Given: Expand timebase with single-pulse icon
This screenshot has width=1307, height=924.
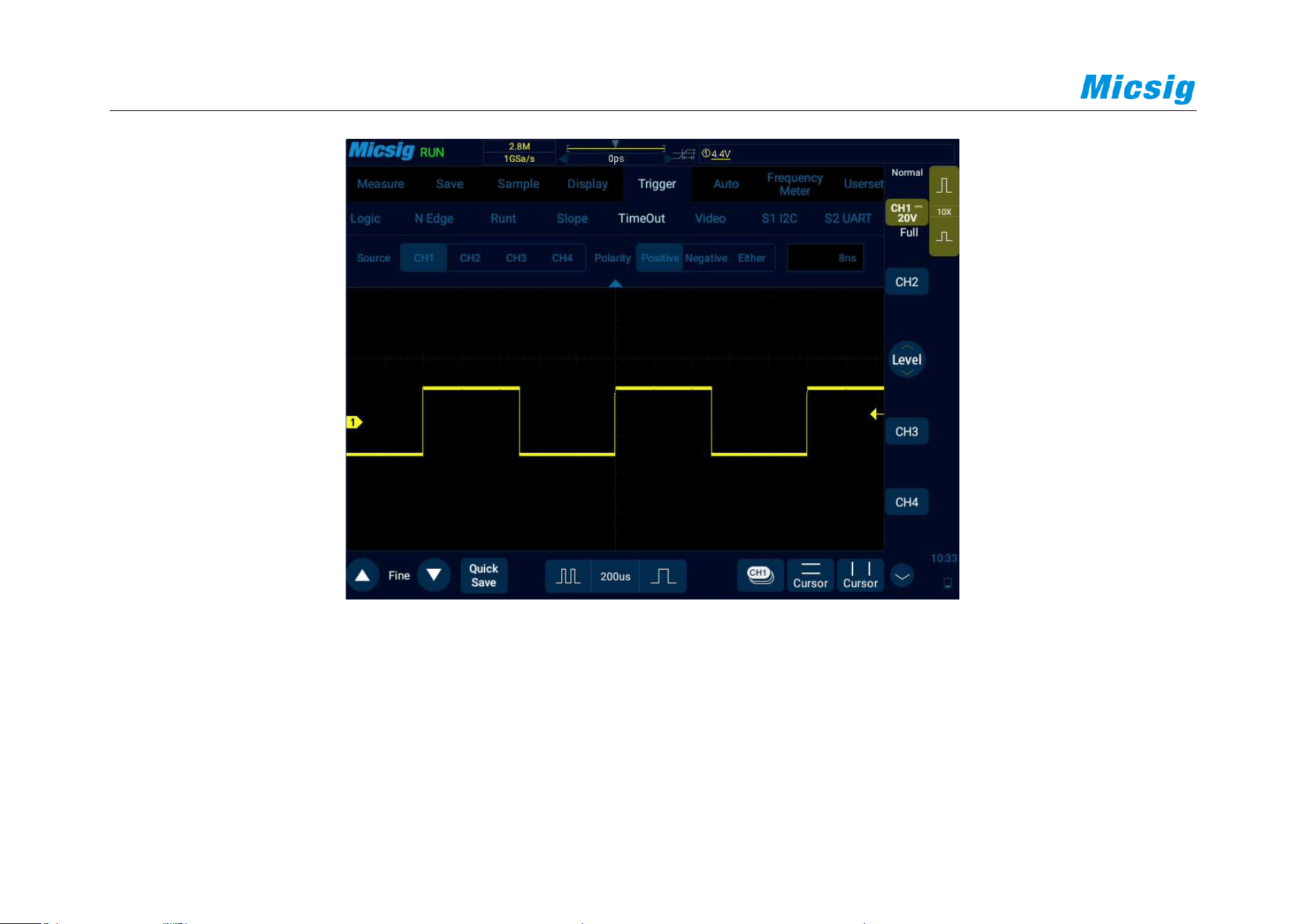Looking at the screenshot, I should click(663, 576).
